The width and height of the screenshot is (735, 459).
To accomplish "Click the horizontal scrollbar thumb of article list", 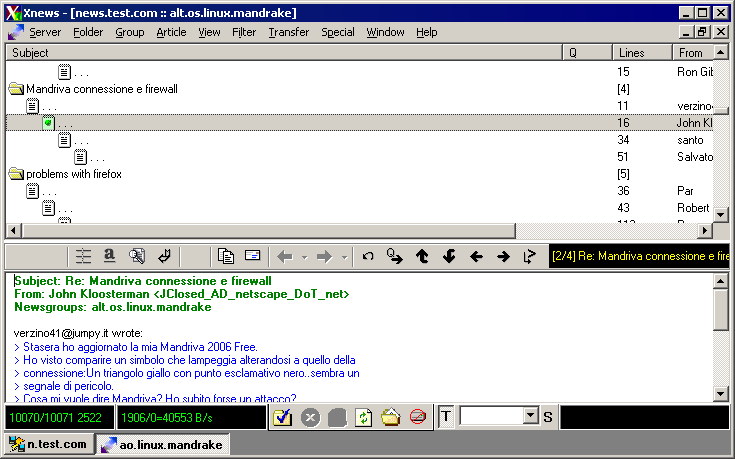I will [x=269, y=230].
